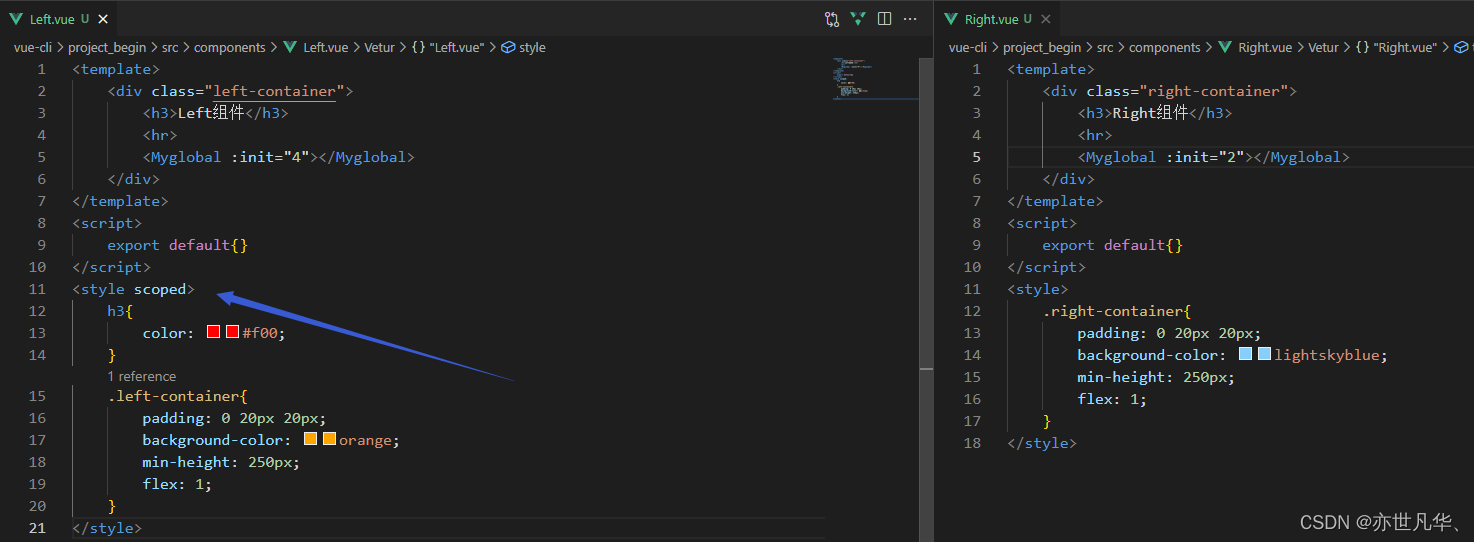Viewport: 1474px width, 542px height.
Task: Click the first orange color swatch
Action: tap(310, 439)
